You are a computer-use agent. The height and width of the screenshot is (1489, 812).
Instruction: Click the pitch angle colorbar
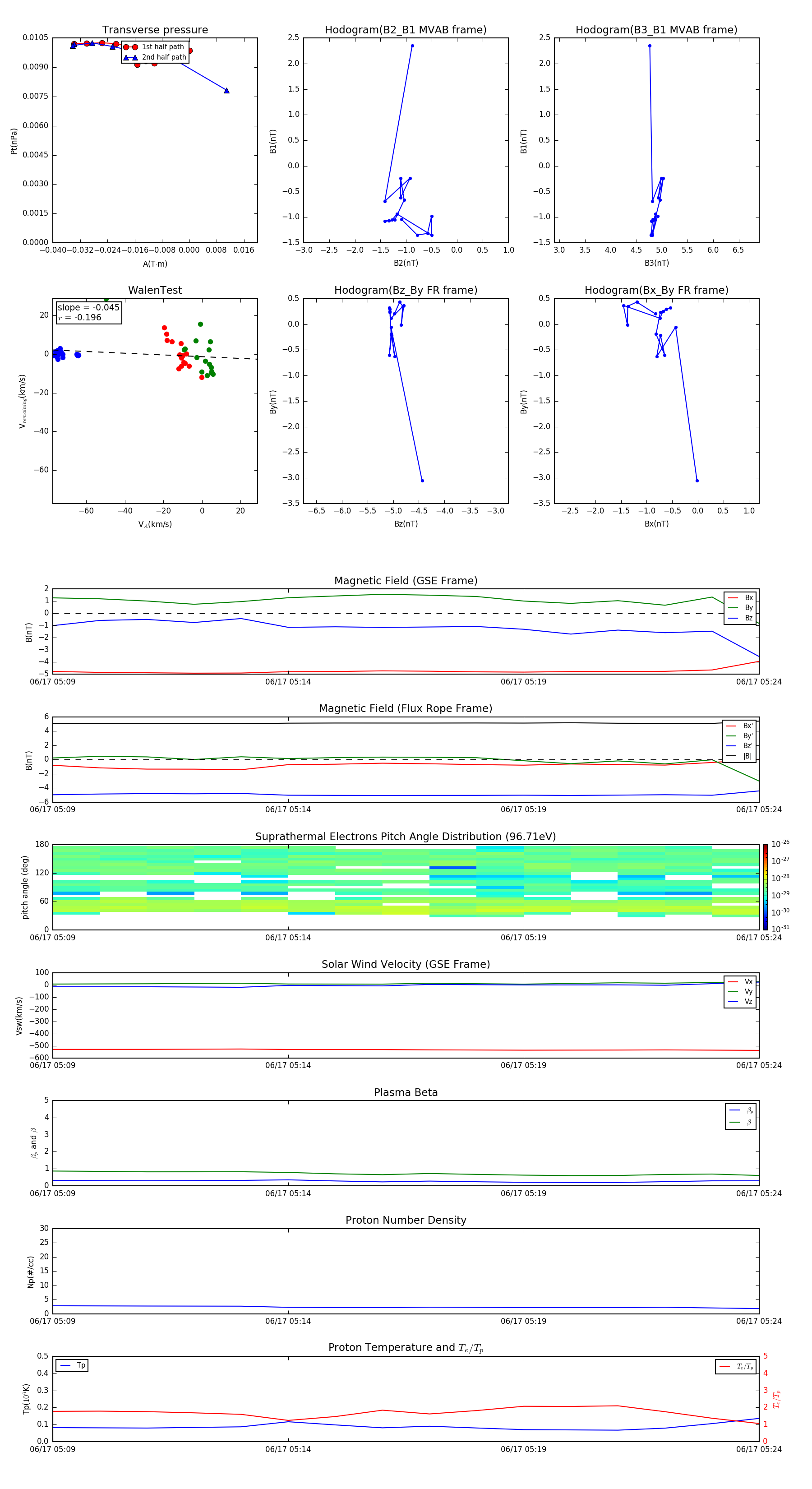point(765,887)
